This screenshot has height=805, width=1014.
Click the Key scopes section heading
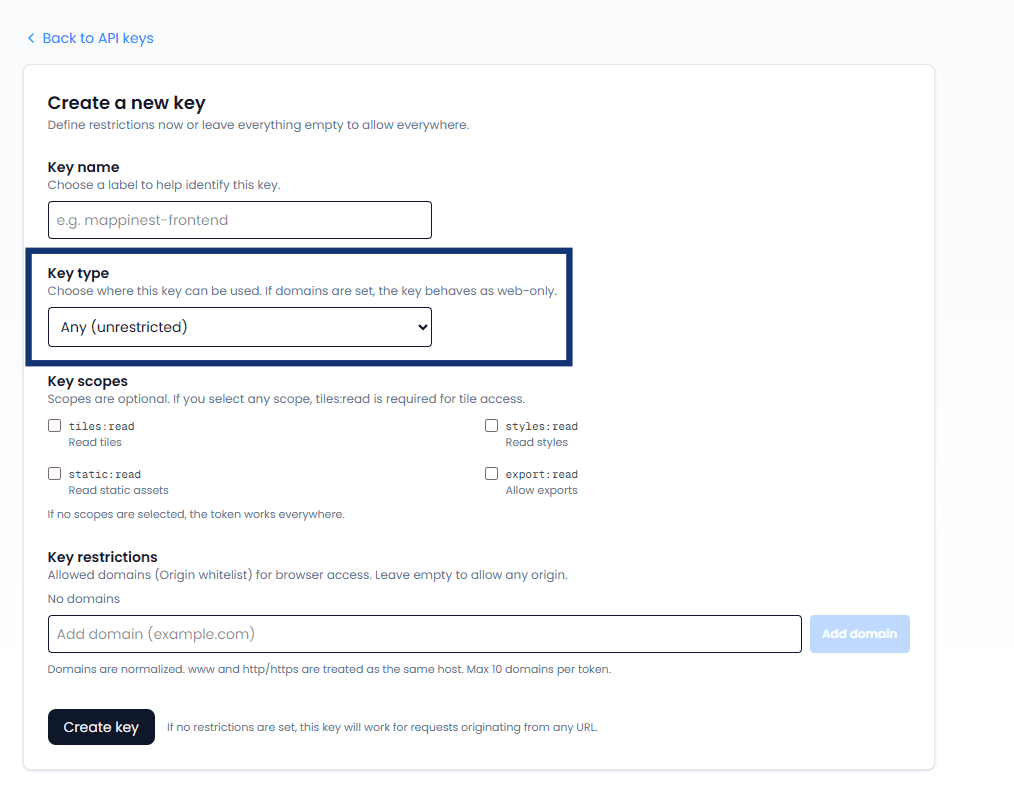(87, 381)
